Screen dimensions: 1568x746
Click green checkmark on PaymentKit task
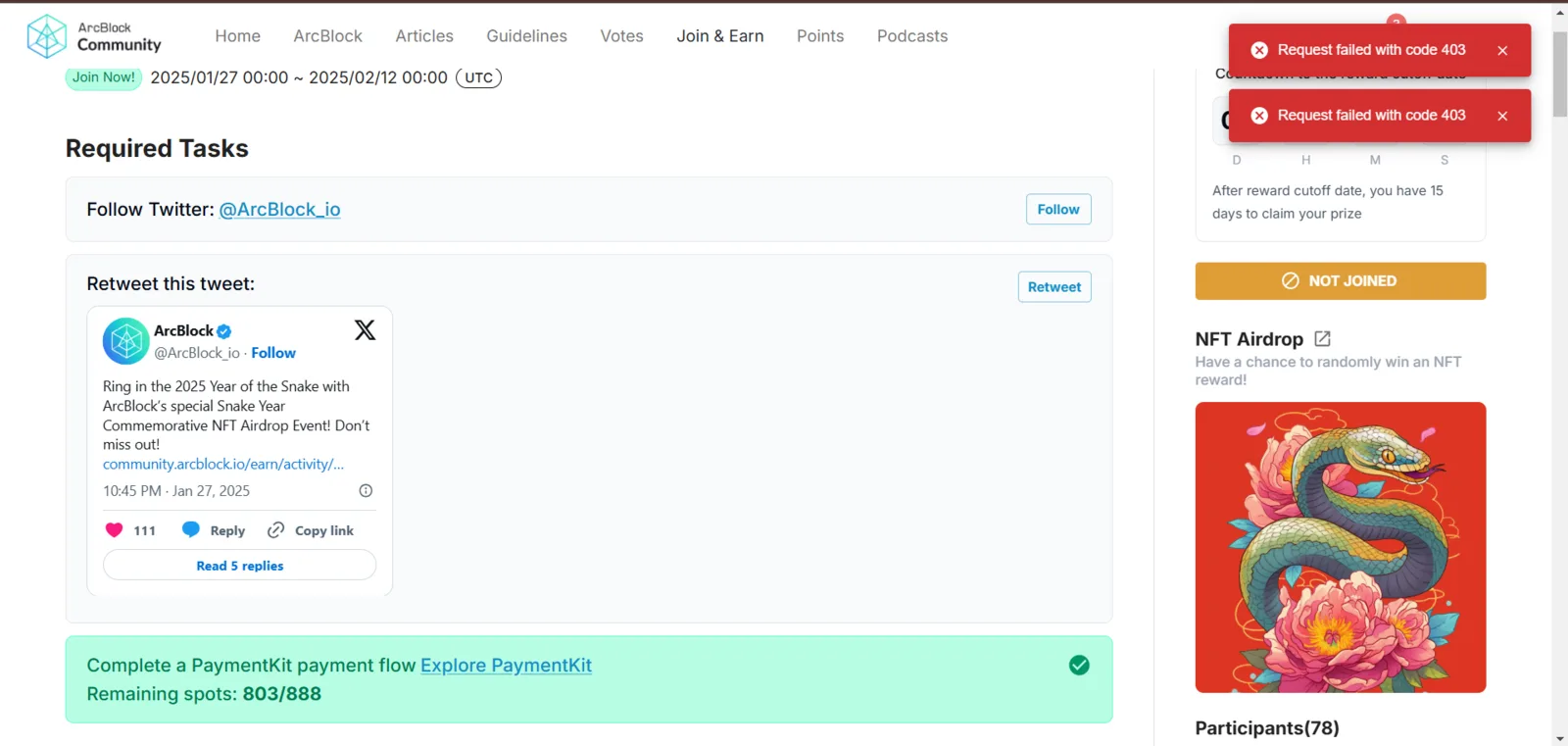point(1079,666)
